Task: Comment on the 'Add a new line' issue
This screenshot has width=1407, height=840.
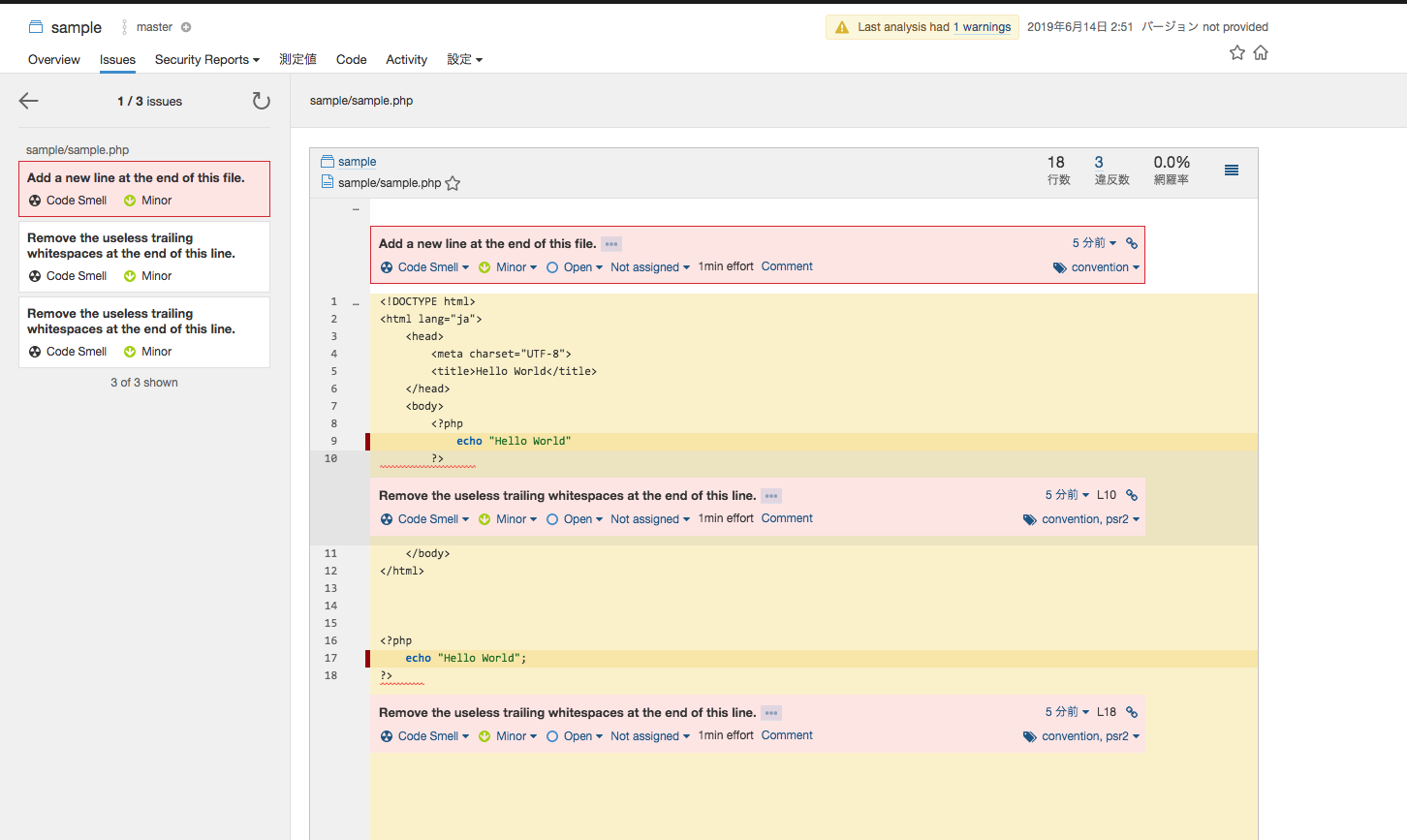Action: point(787,266)
